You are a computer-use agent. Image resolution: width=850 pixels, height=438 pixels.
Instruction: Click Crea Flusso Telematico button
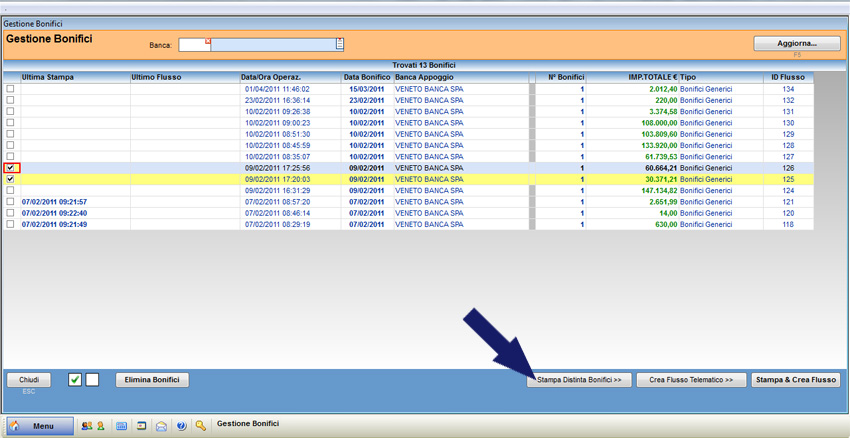point(691,380)
